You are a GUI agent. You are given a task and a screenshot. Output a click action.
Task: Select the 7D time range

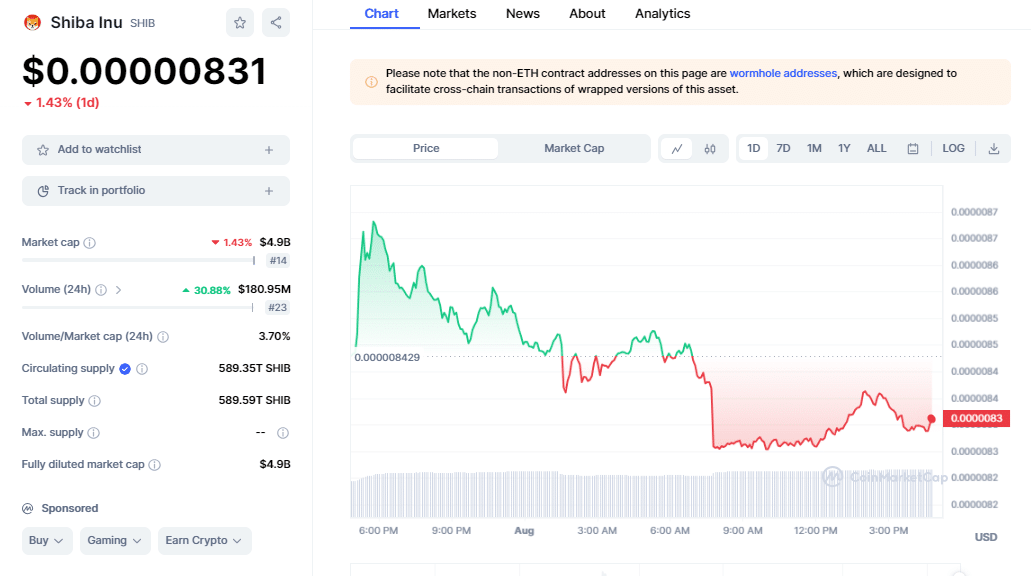click(784, 148)
